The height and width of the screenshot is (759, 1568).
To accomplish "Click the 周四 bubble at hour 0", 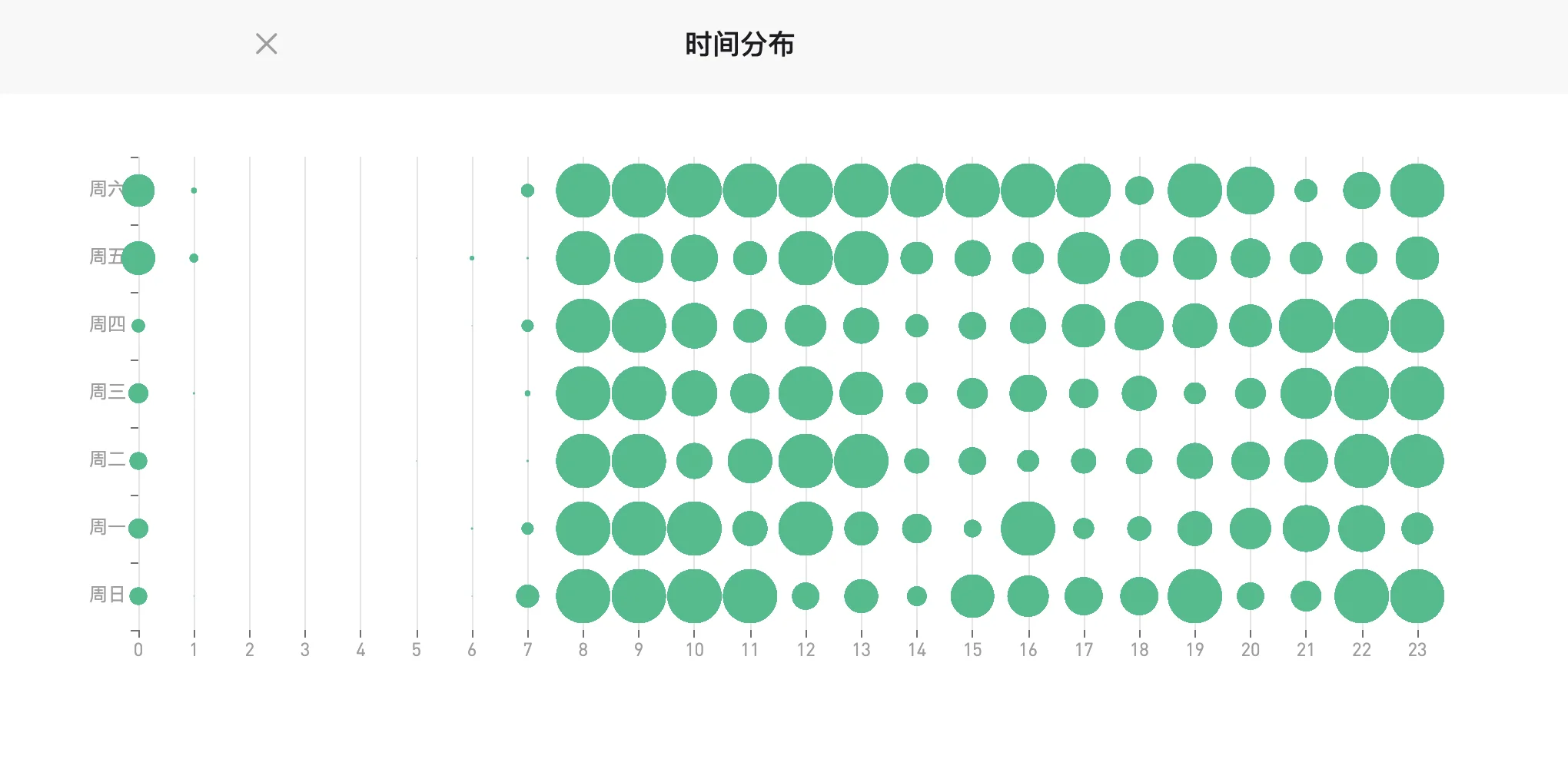I will pyautogui.click(x=138, y=326).
